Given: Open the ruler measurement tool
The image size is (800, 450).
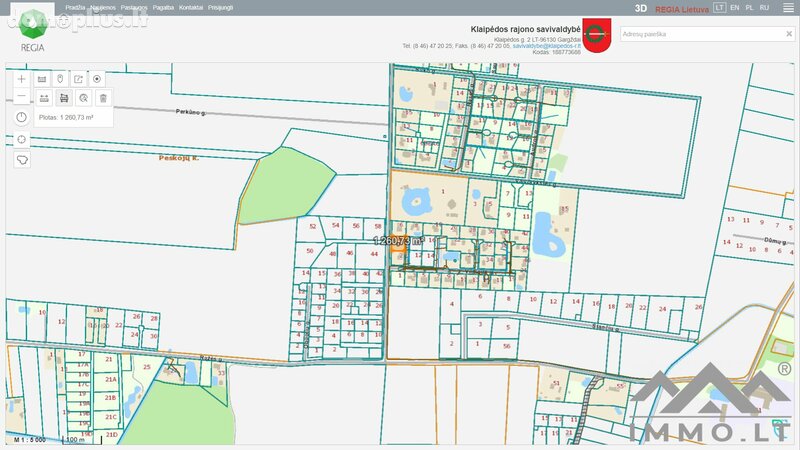Looking at the screenshot, I should (42, 79).
